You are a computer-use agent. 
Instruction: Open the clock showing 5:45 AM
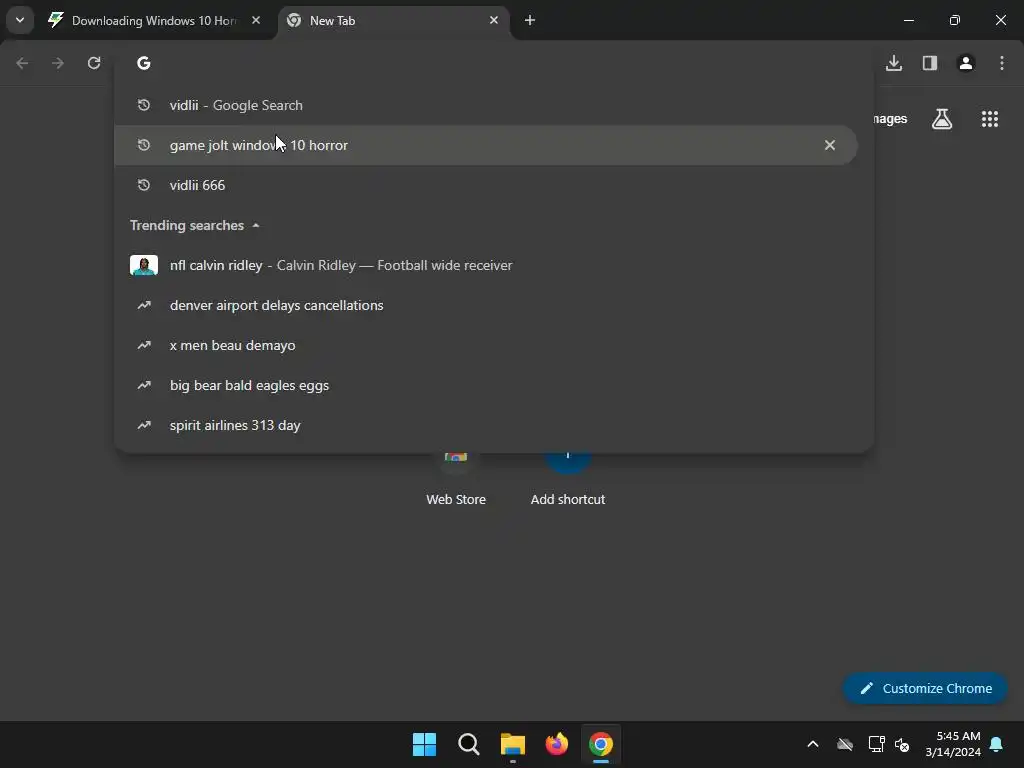point(953,744)
